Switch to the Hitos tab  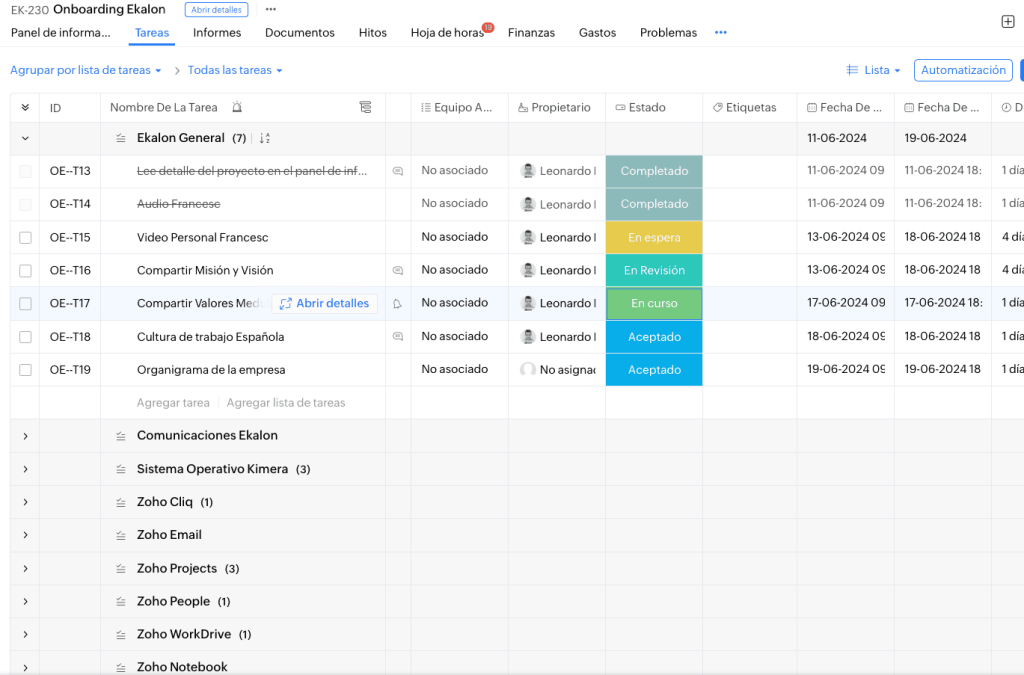372,33
